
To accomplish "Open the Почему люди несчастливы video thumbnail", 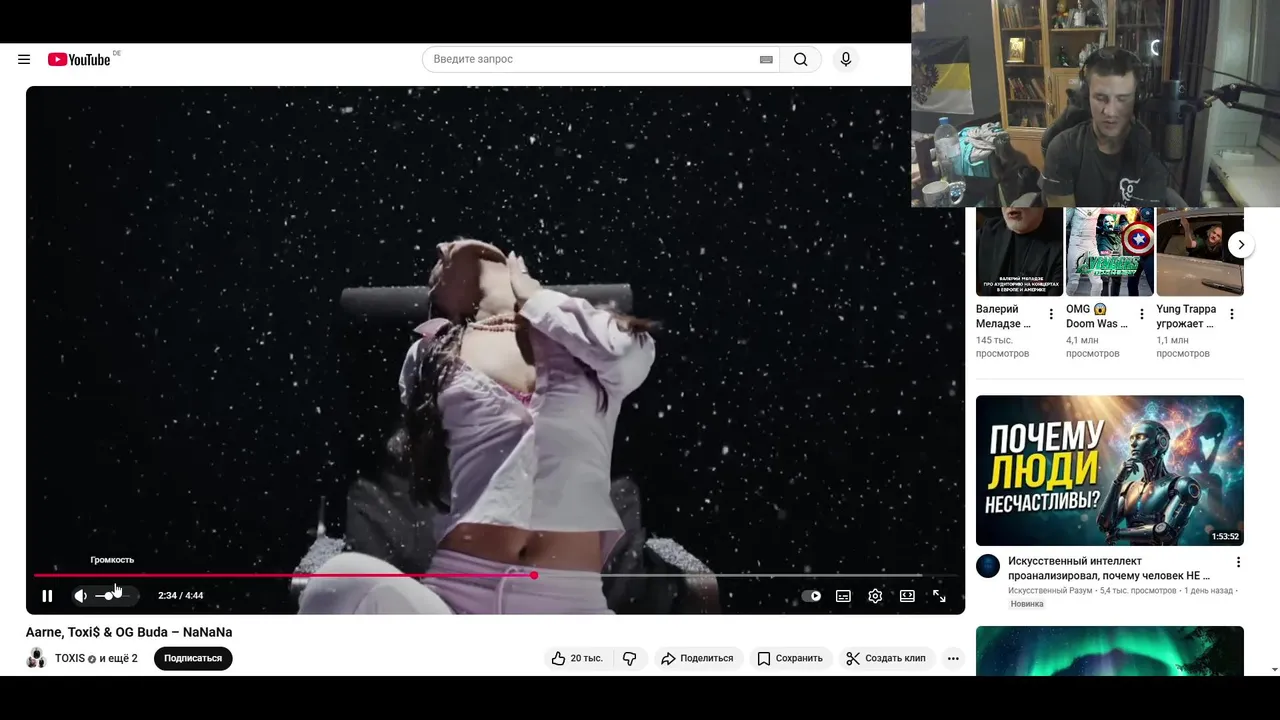I will (1110, 470).
